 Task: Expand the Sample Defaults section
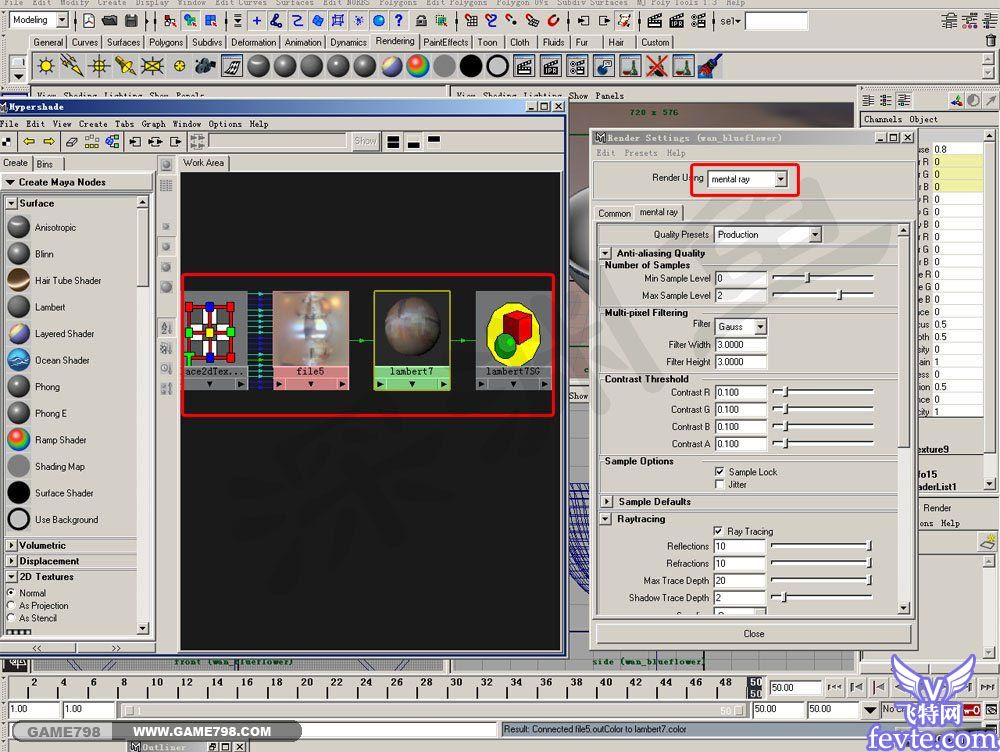coord(607,502)
